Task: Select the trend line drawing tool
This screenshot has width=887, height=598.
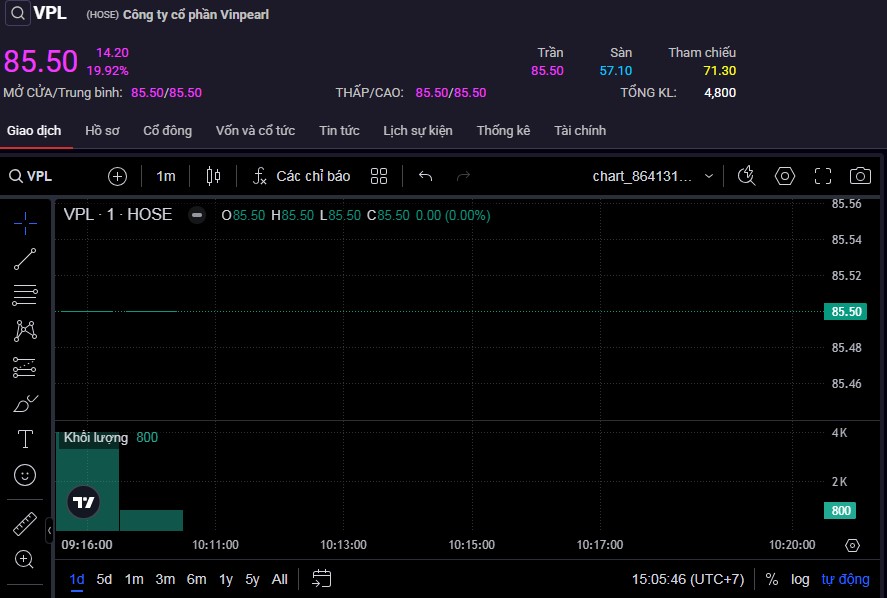Action: 25,260
